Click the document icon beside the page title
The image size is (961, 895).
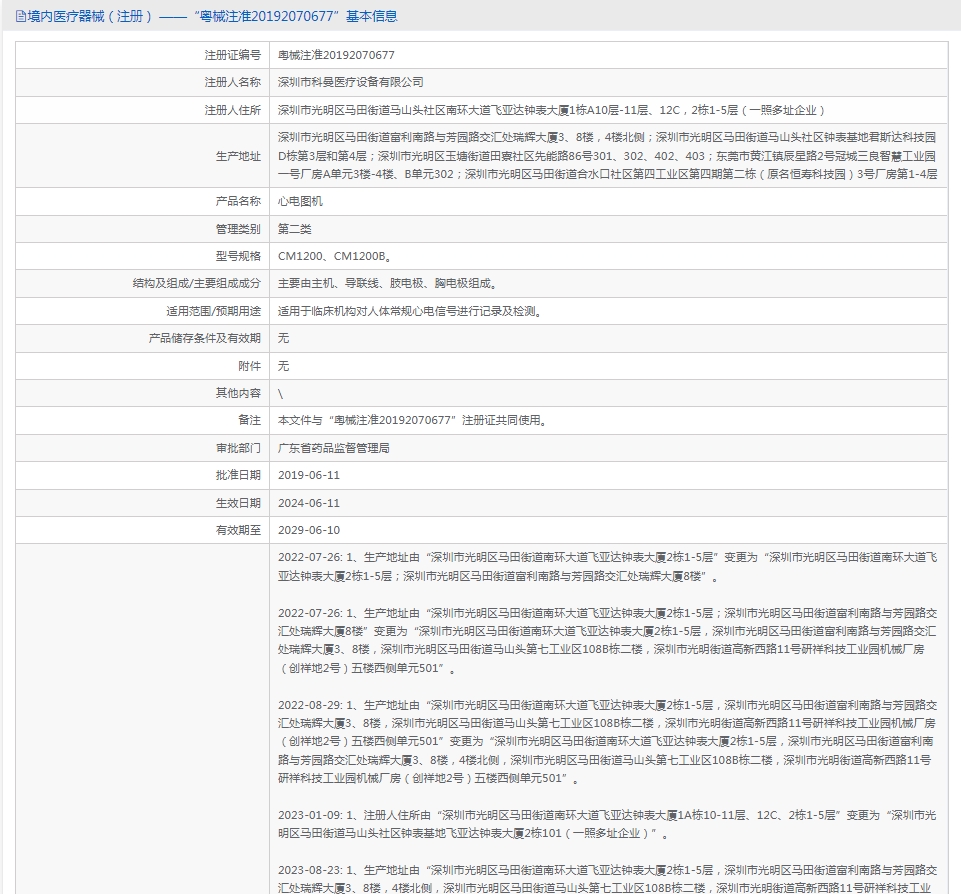(21, 17)
